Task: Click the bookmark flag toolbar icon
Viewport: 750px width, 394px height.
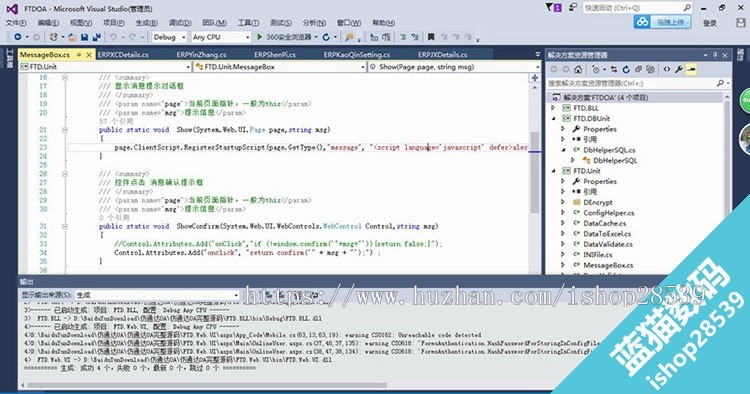Action: click(431, 37)
